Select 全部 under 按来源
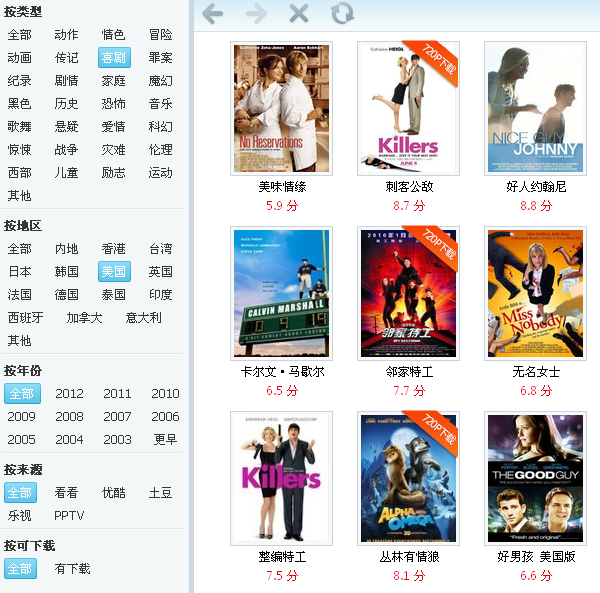Screen dimensions: 600x593 (x=20, y=492)
